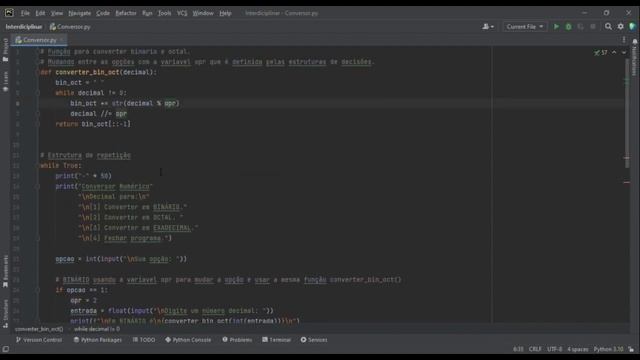Click the shield icon in the top toolbar
Screen dimensions: 640x360
pyautogui.click(x=632, y=27)
